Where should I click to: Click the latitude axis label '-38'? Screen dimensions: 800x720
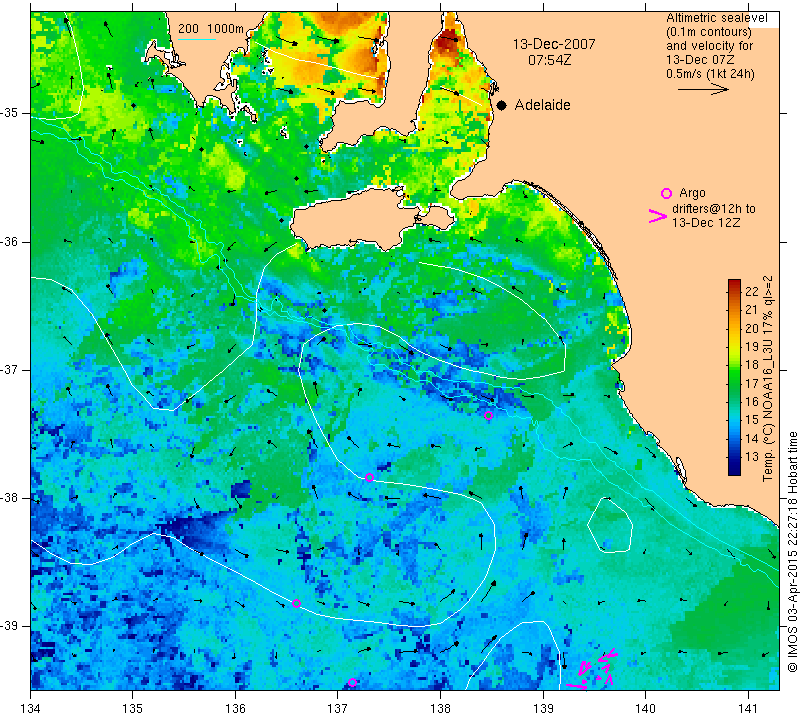coord(11,498)
